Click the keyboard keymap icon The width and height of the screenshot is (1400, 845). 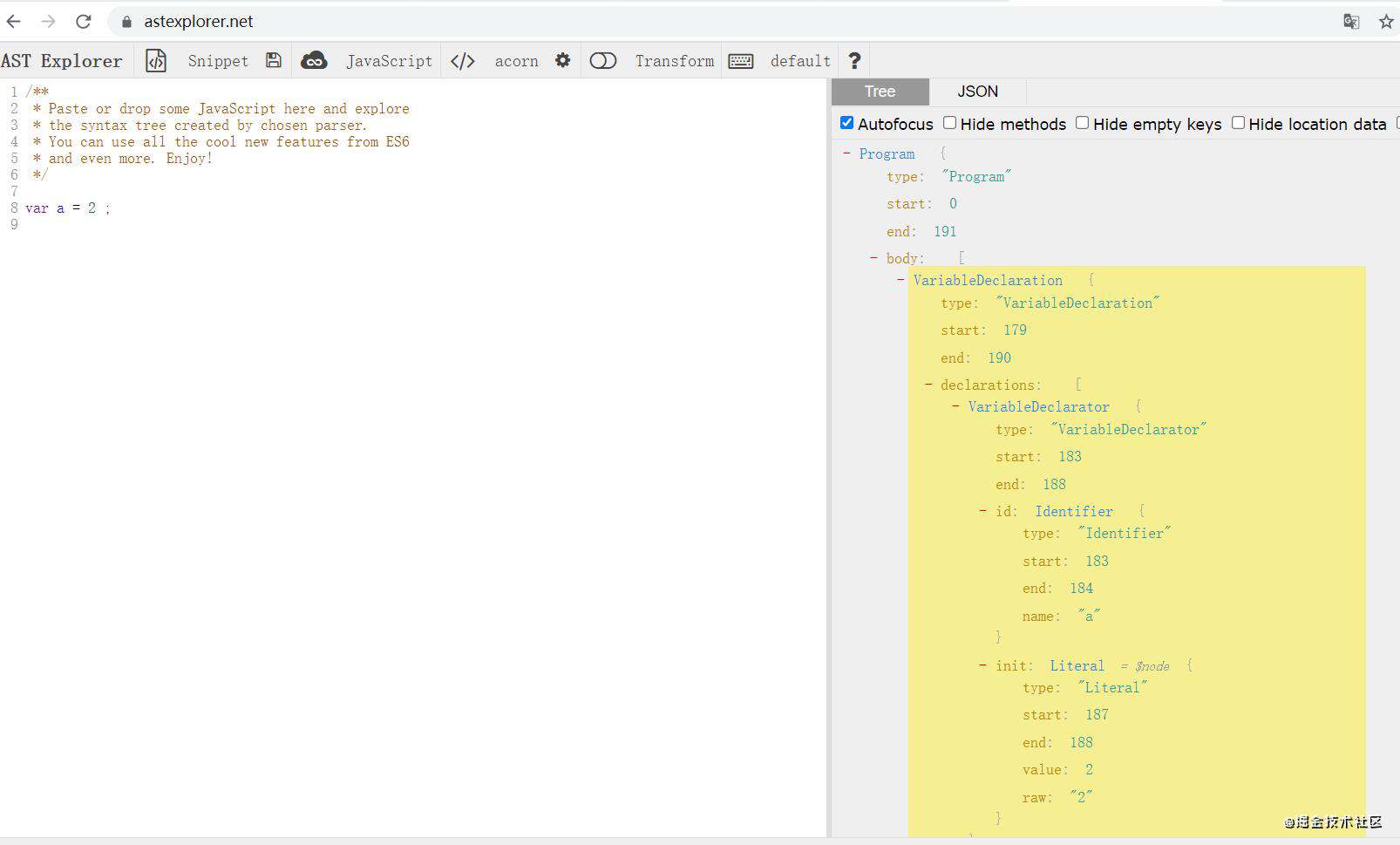tap(741, 60)
